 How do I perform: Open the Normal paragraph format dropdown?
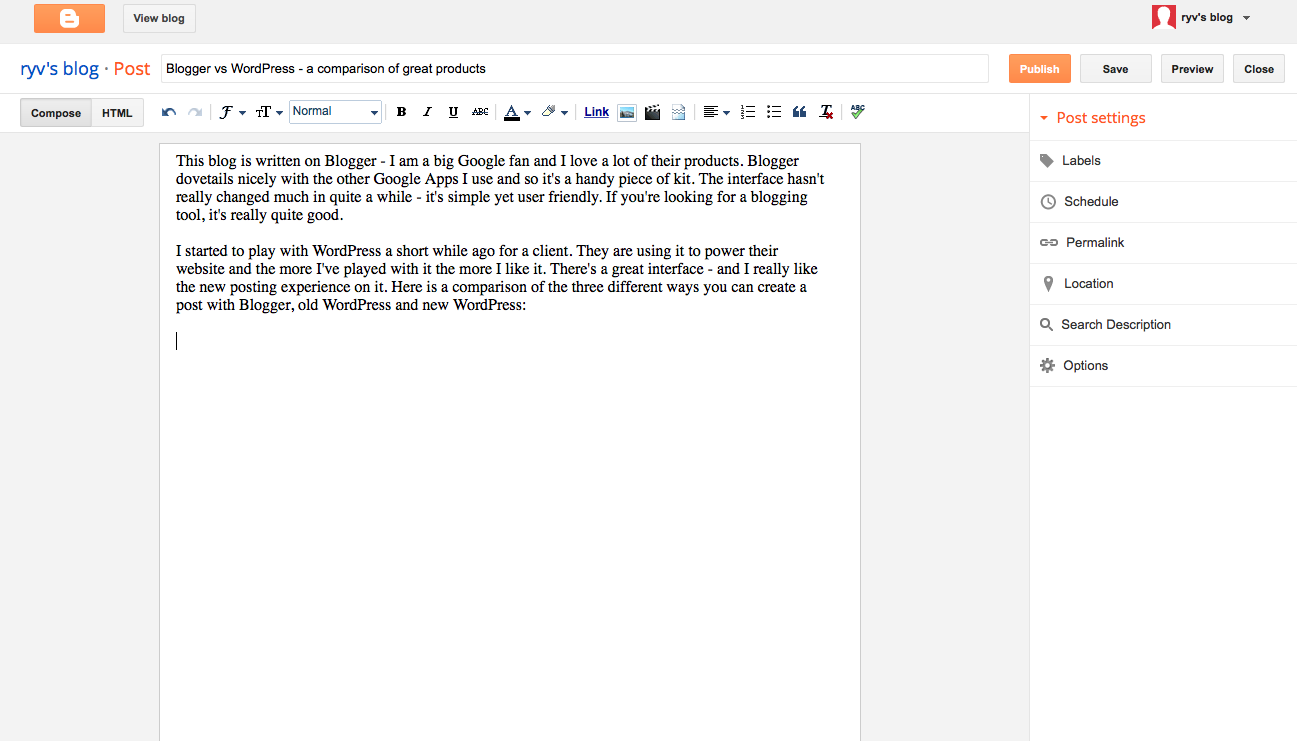coord(335,112)
